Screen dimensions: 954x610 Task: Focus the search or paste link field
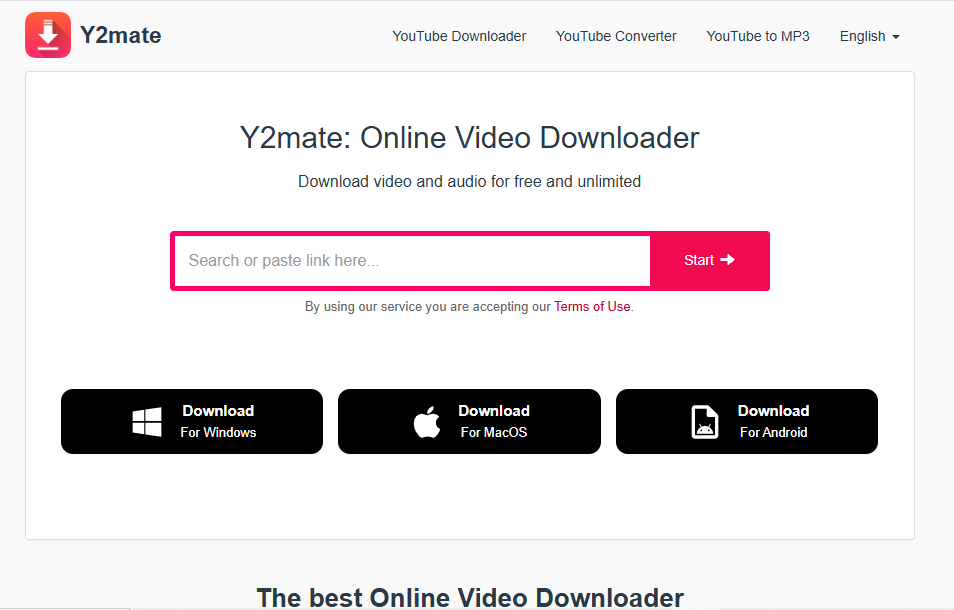click(413, 260)
